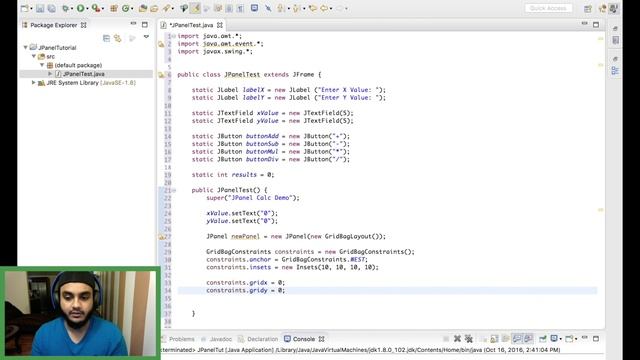Click the Save All toolbar icon
640x360 pixels.
pos(52,8)
